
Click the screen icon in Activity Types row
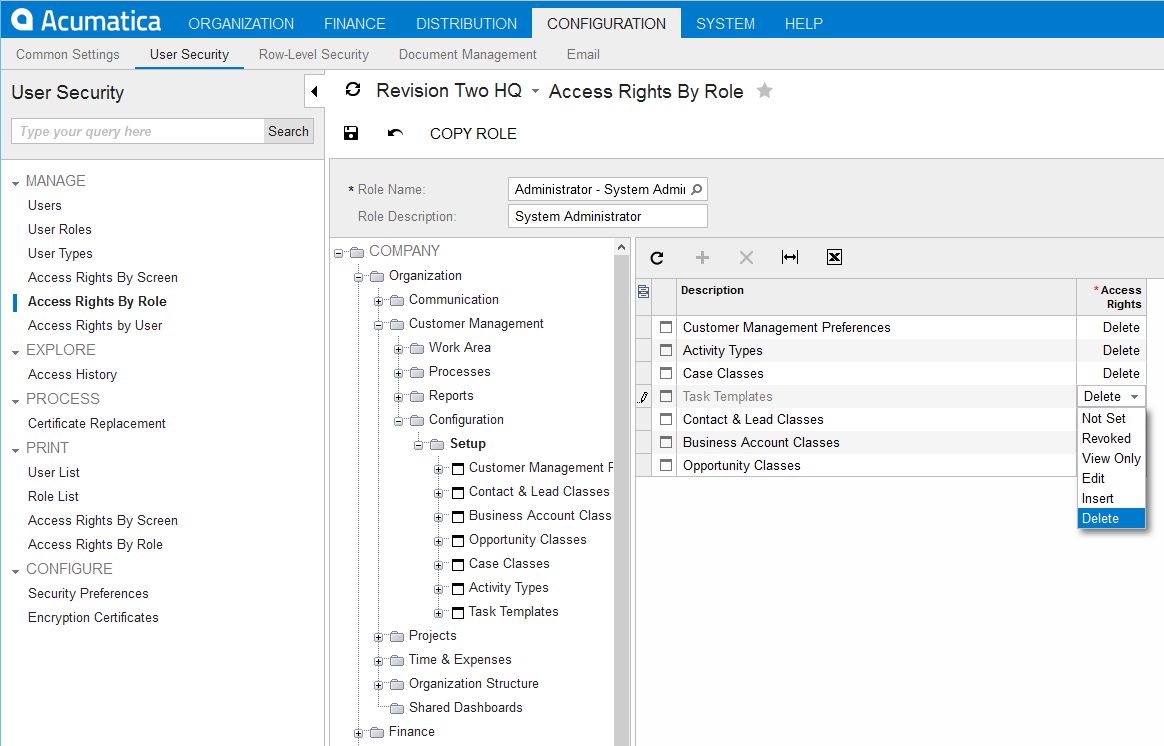tap(666, 350)
